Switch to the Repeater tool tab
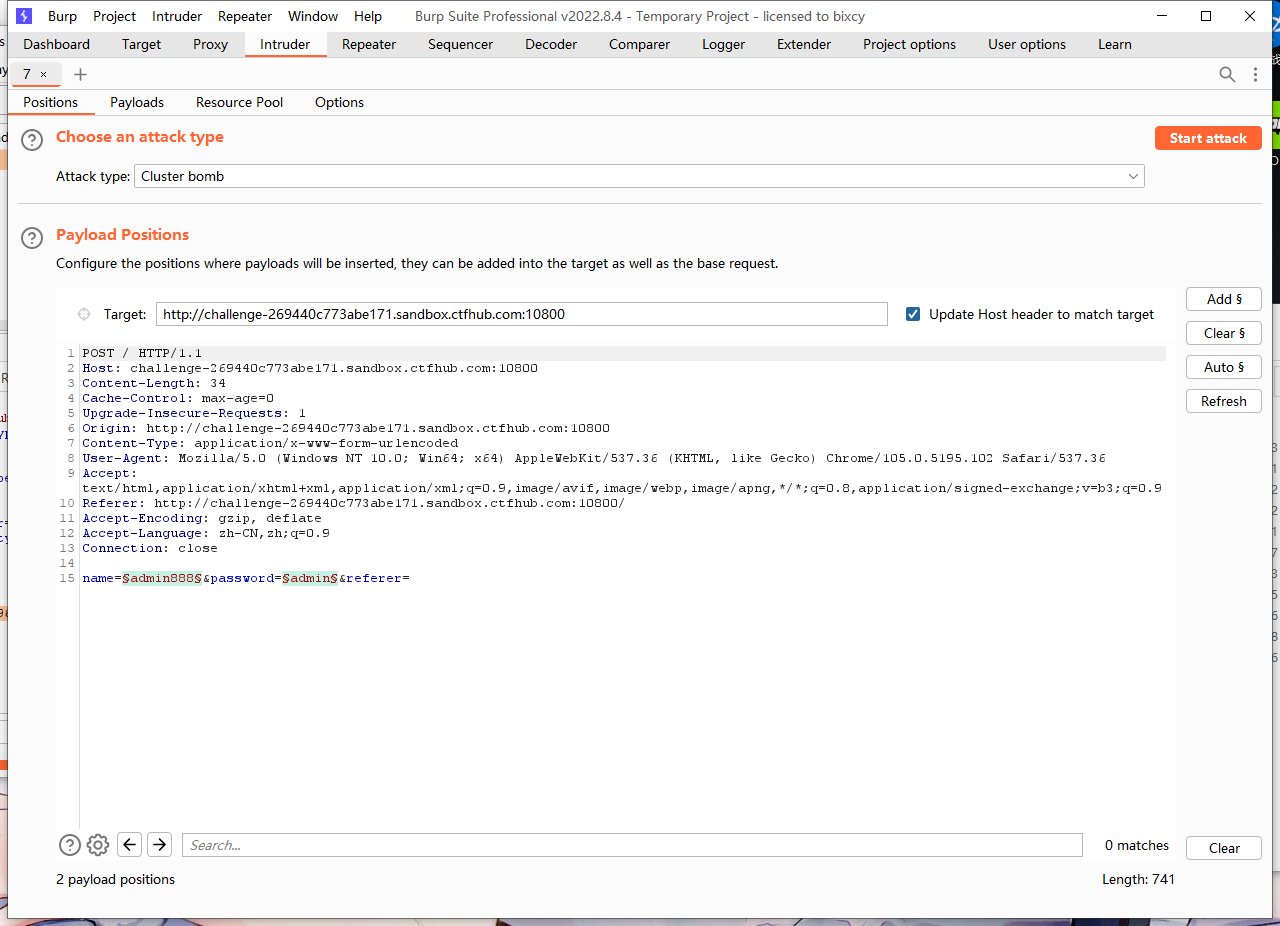The width and height of the screenshot is (1280, 926). (x=369, y=44)
